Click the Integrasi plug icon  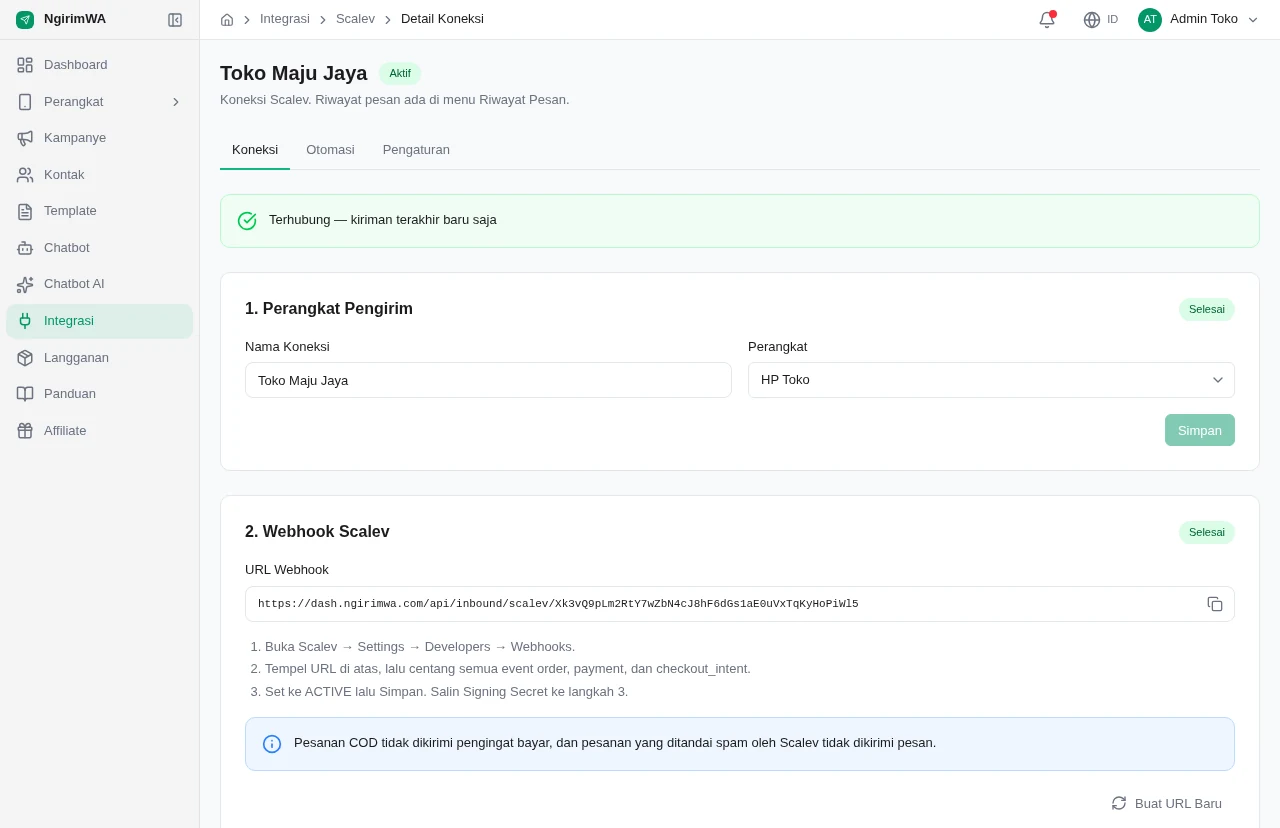pyautogui.click(x=25, y=321)
